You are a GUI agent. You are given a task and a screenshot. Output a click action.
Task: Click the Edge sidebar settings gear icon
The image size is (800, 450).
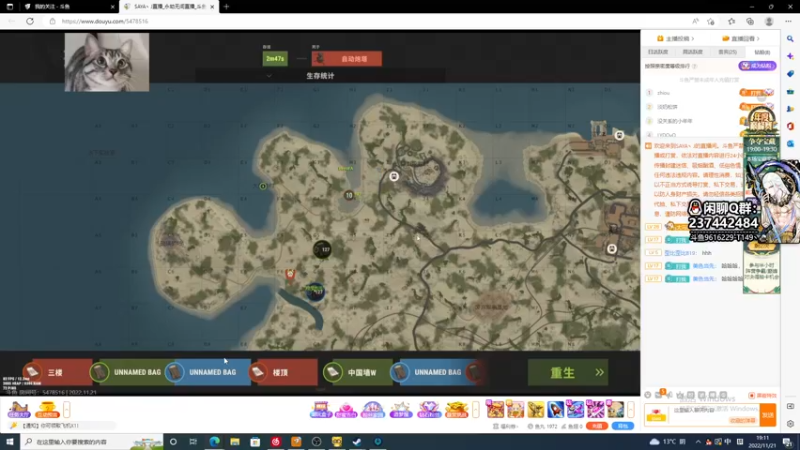coord(790,424)
